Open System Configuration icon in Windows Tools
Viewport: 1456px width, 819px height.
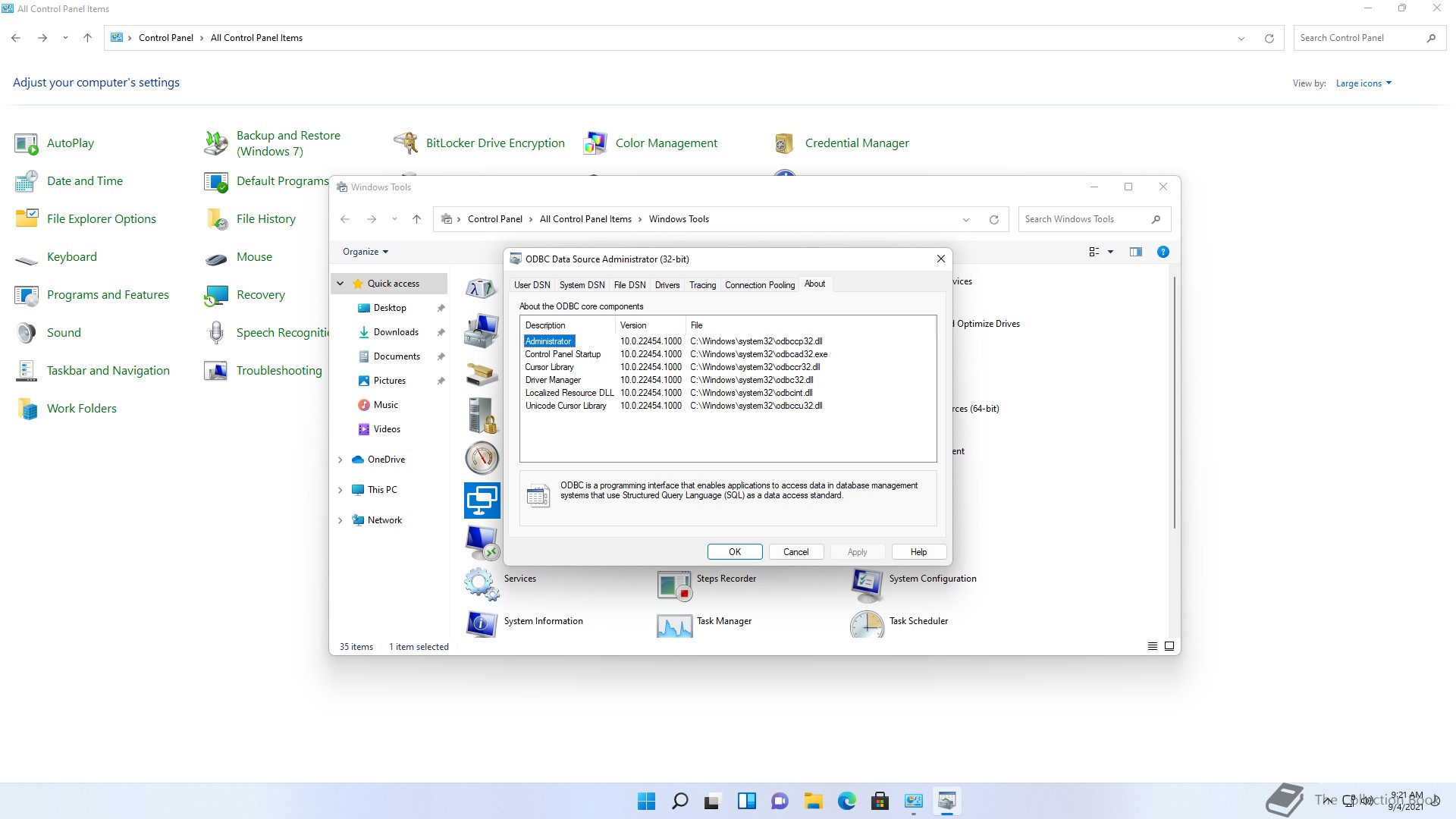(x=867, y=585)
